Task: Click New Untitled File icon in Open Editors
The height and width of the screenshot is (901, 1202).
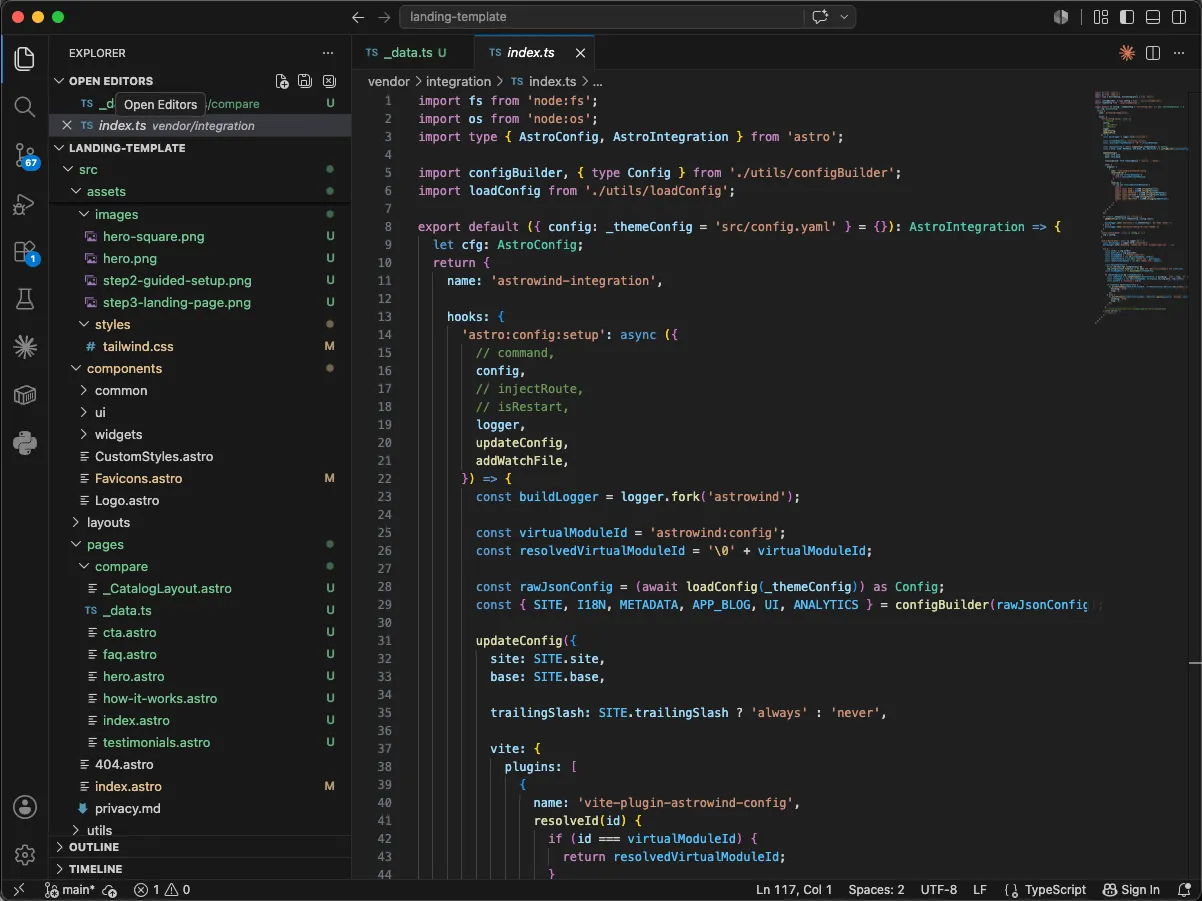Action: [282, 81]
